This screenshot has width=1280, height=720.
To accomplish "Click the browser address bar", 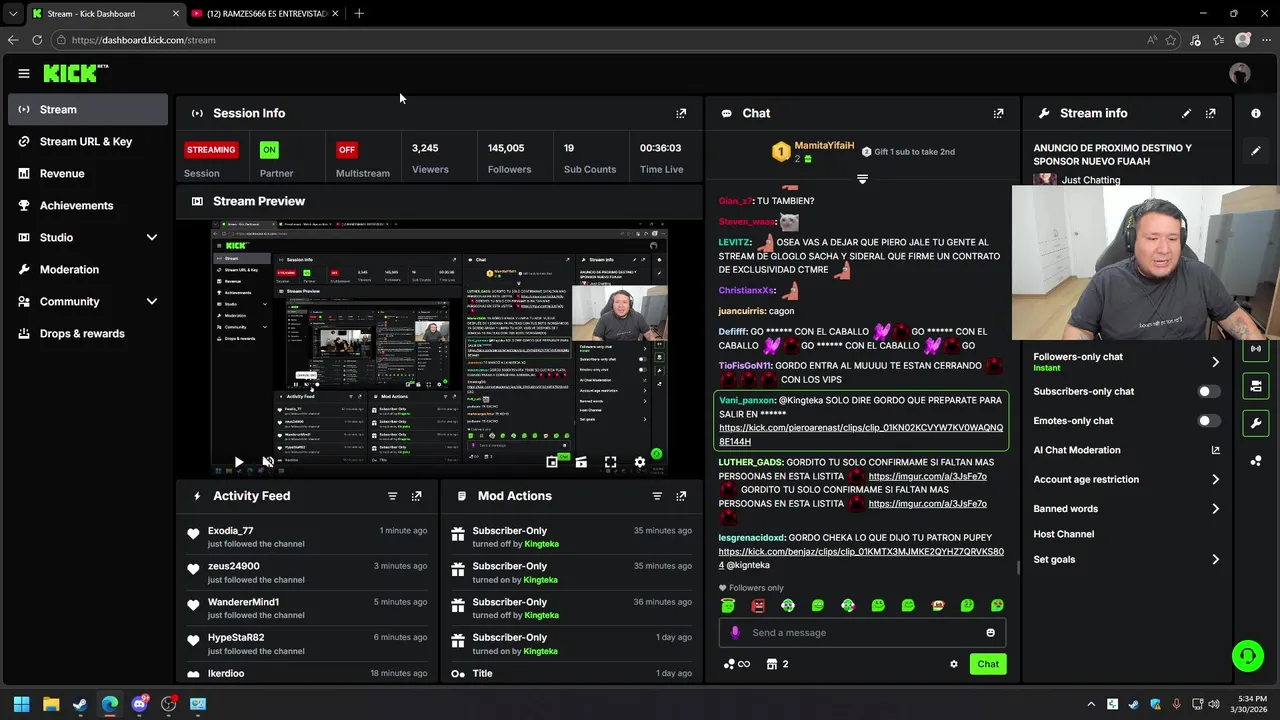I will pos(600,40).
